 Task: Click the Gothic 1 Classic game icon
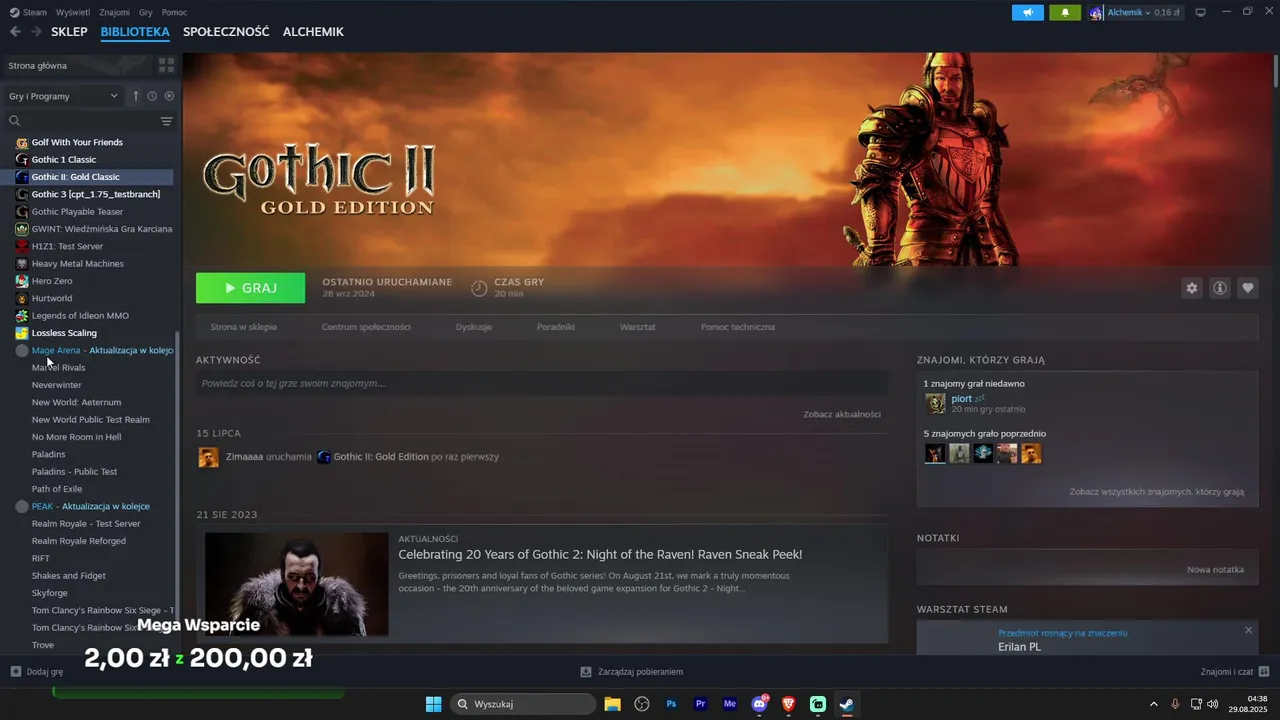tap(22, 160)
